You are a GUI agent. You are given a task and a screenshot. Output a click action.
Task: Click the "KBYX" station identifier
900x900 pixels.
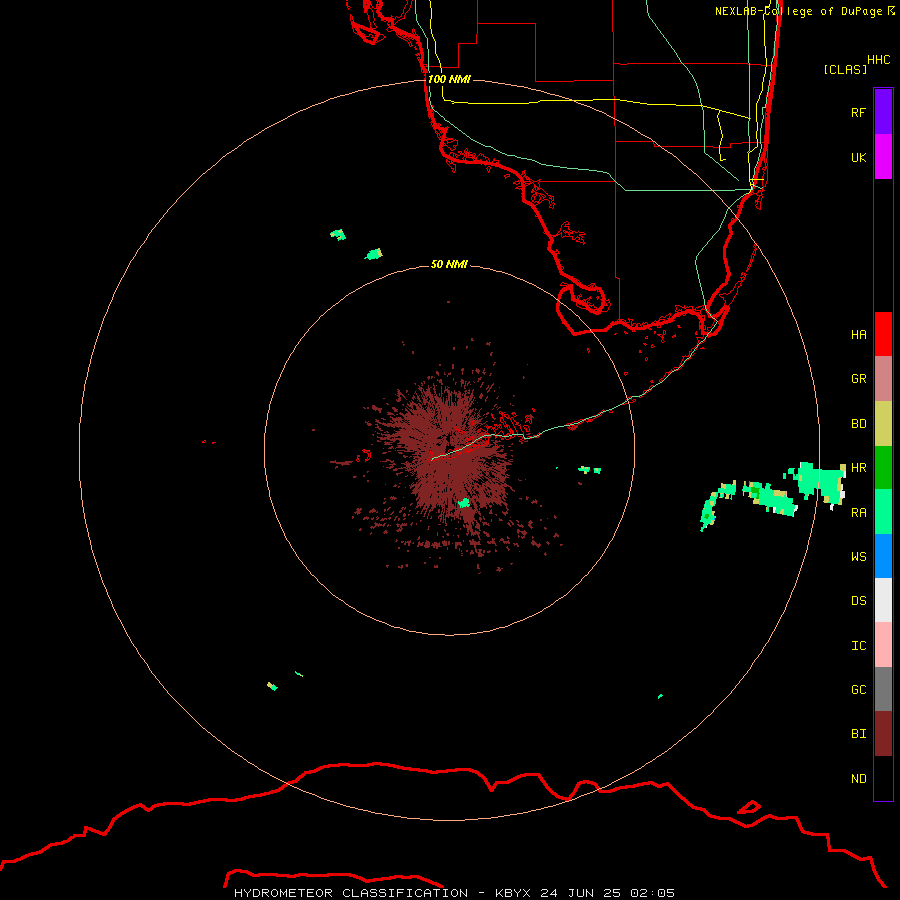tap(513, 893)
